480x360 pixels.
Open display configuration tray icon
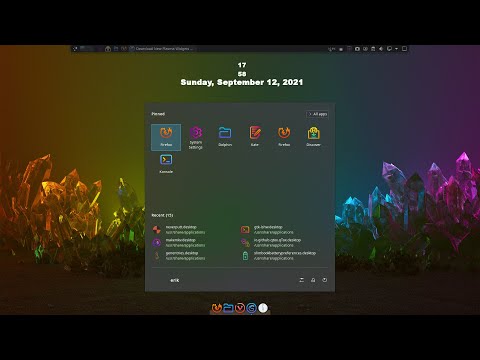389,49
